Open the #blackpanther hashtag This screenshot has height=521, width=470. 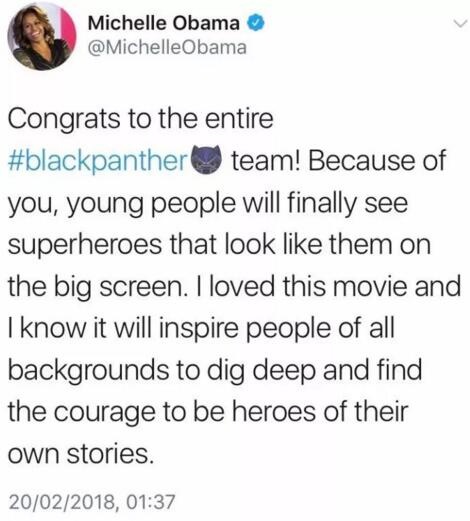pos(98,161)
